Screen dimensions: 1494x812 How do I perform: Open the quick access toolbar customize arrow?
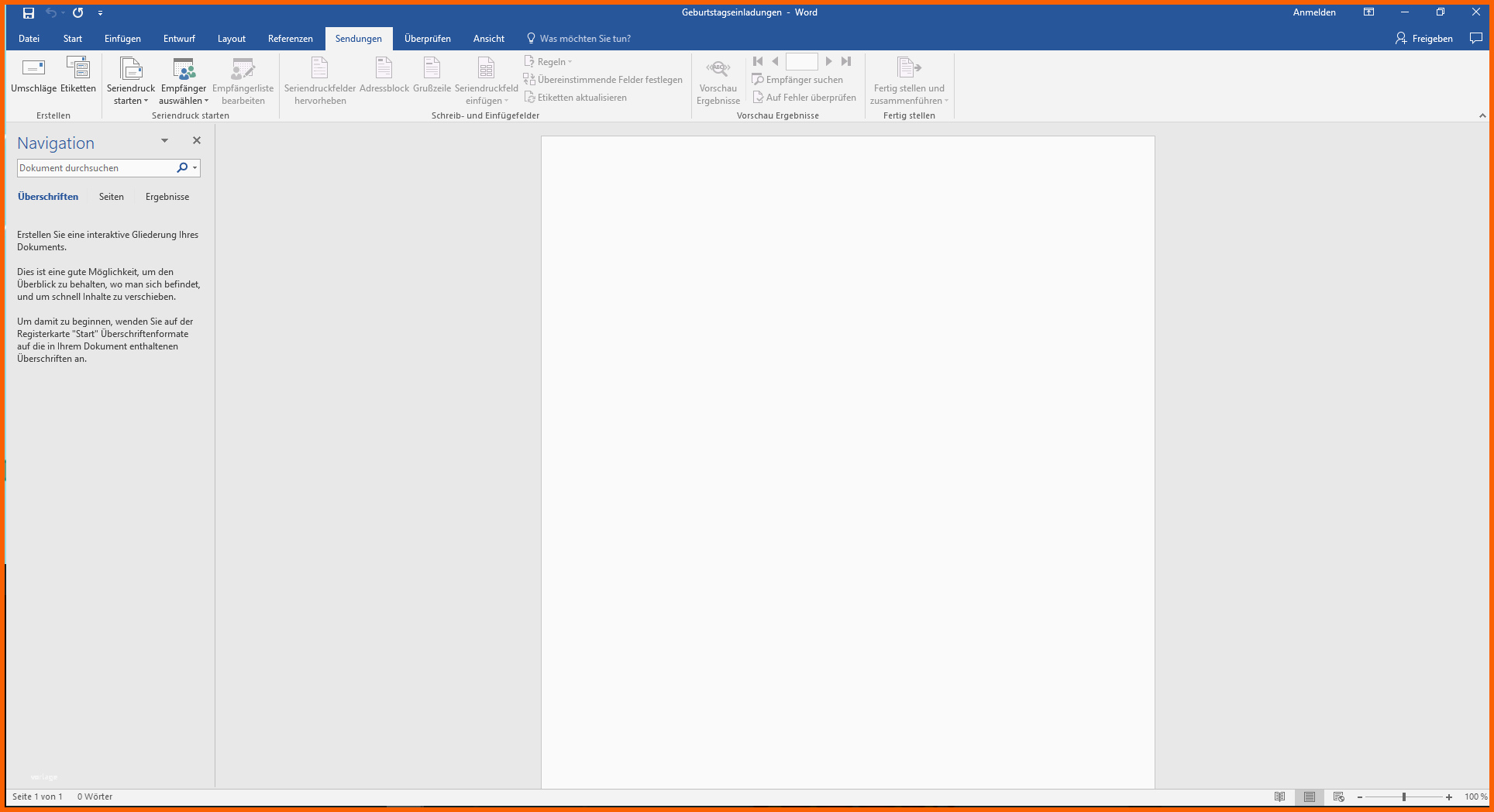click(x=100, y=13)
